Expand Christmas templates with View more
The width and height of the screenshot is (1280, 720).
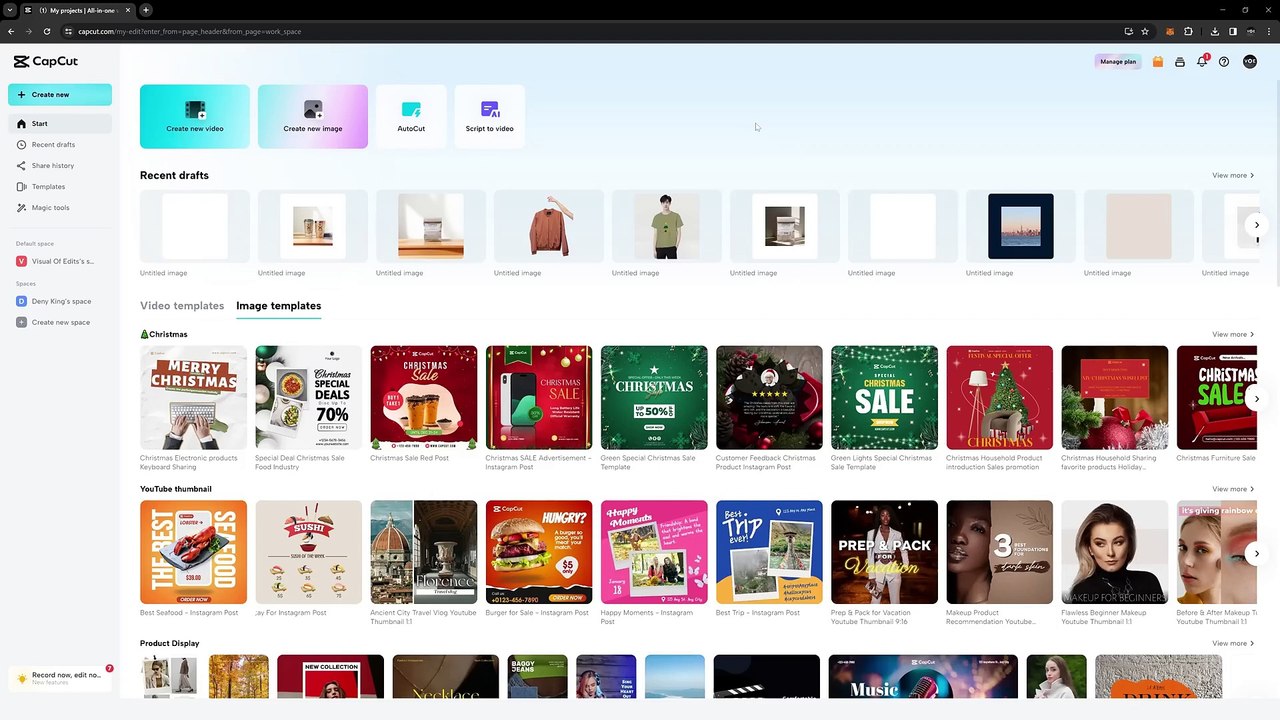pos(1233,335)
